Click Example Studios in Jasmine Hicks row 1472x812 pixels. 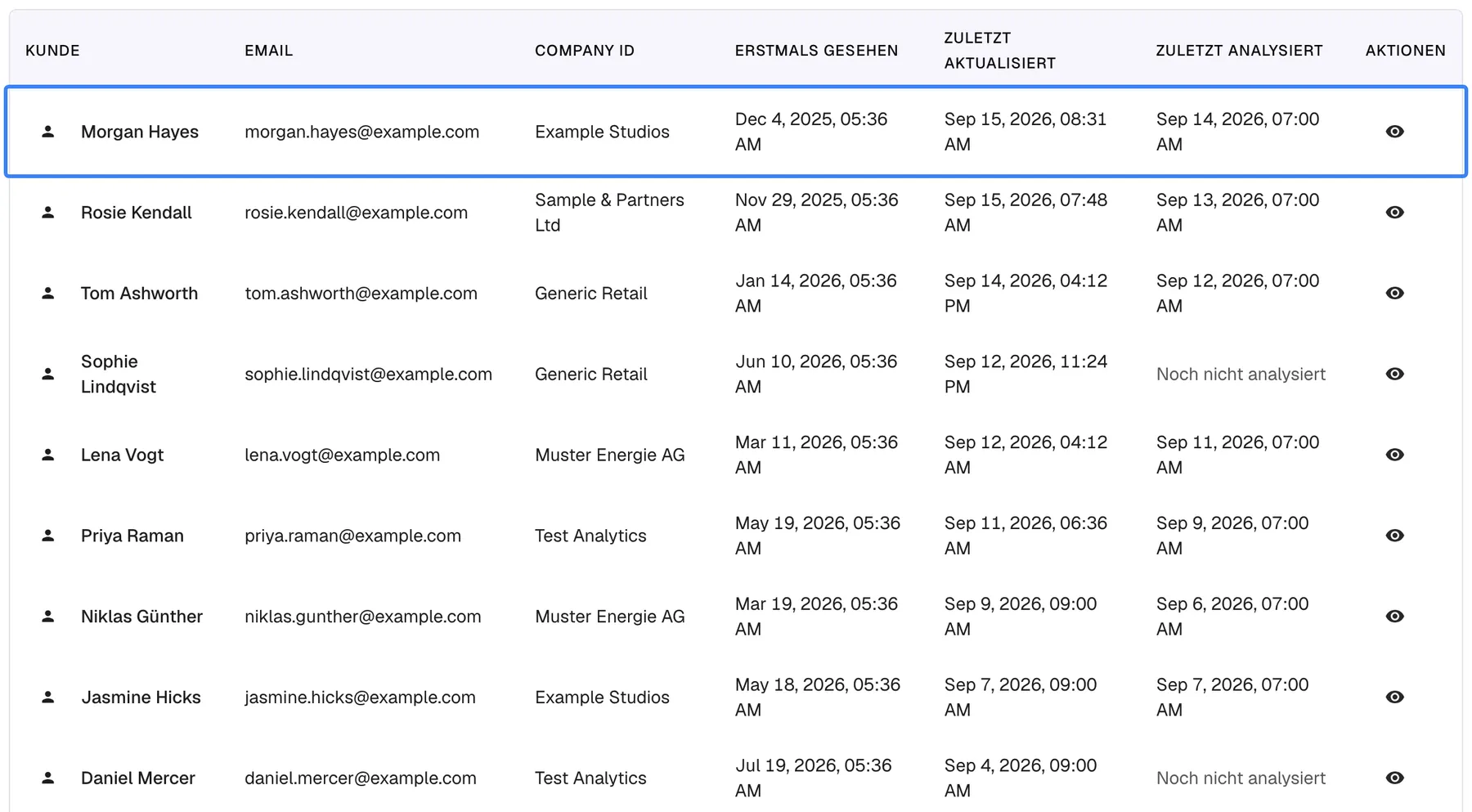click(602, 698)
